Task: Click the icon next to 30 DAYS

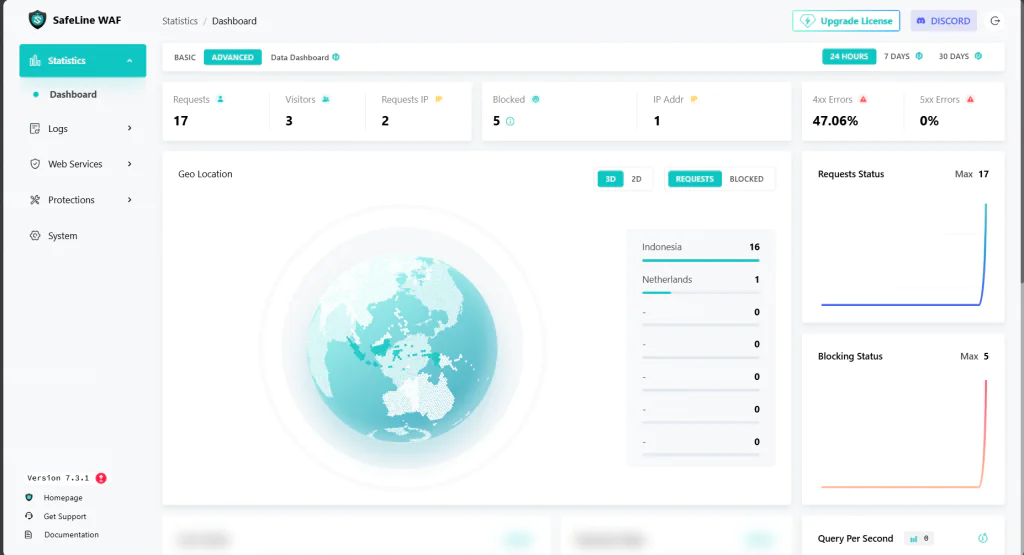Action: pos(978,56)
